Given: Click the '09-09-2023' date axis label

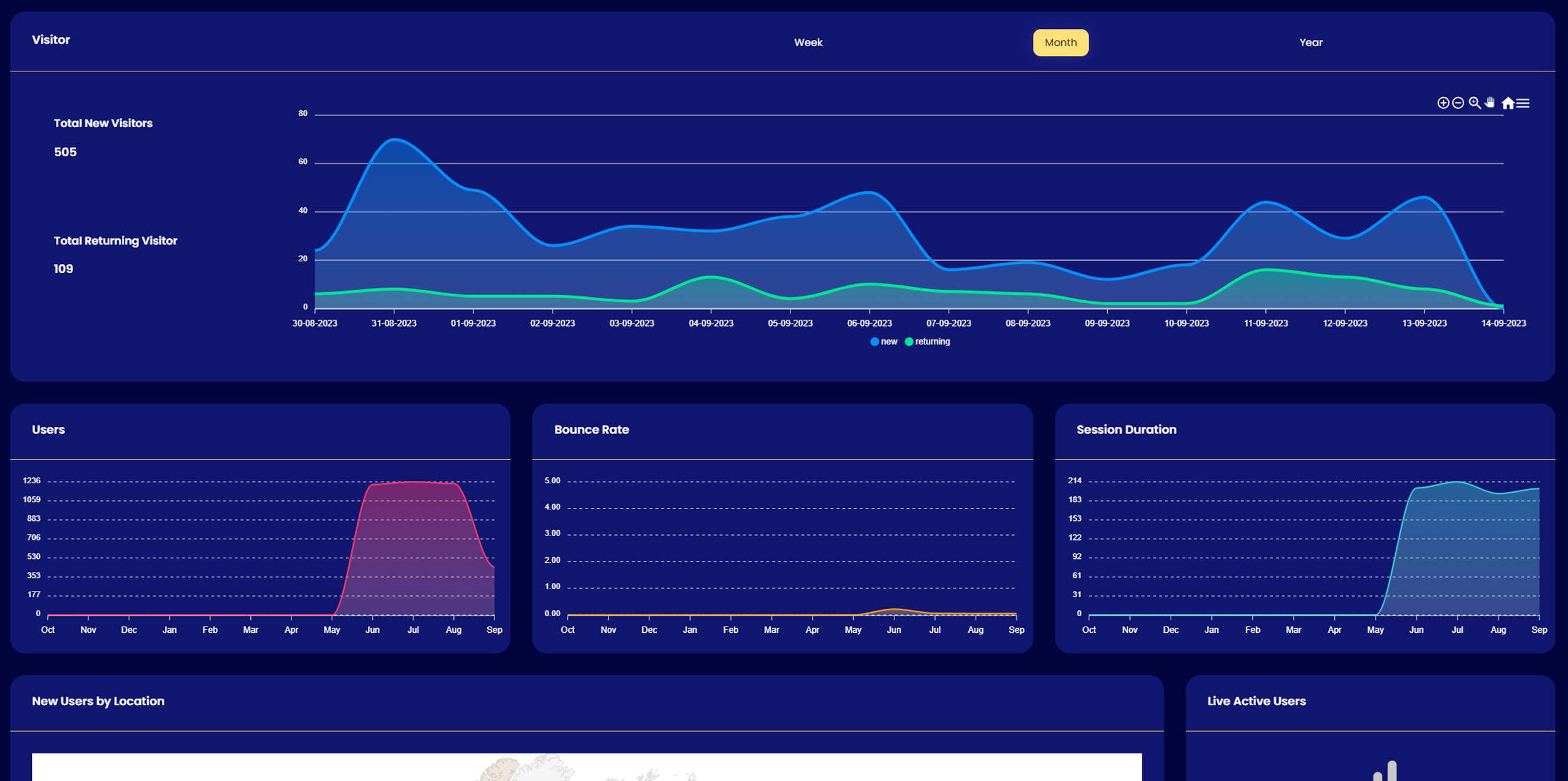Looking at the screenshot, I should [x=1107, y=323].
